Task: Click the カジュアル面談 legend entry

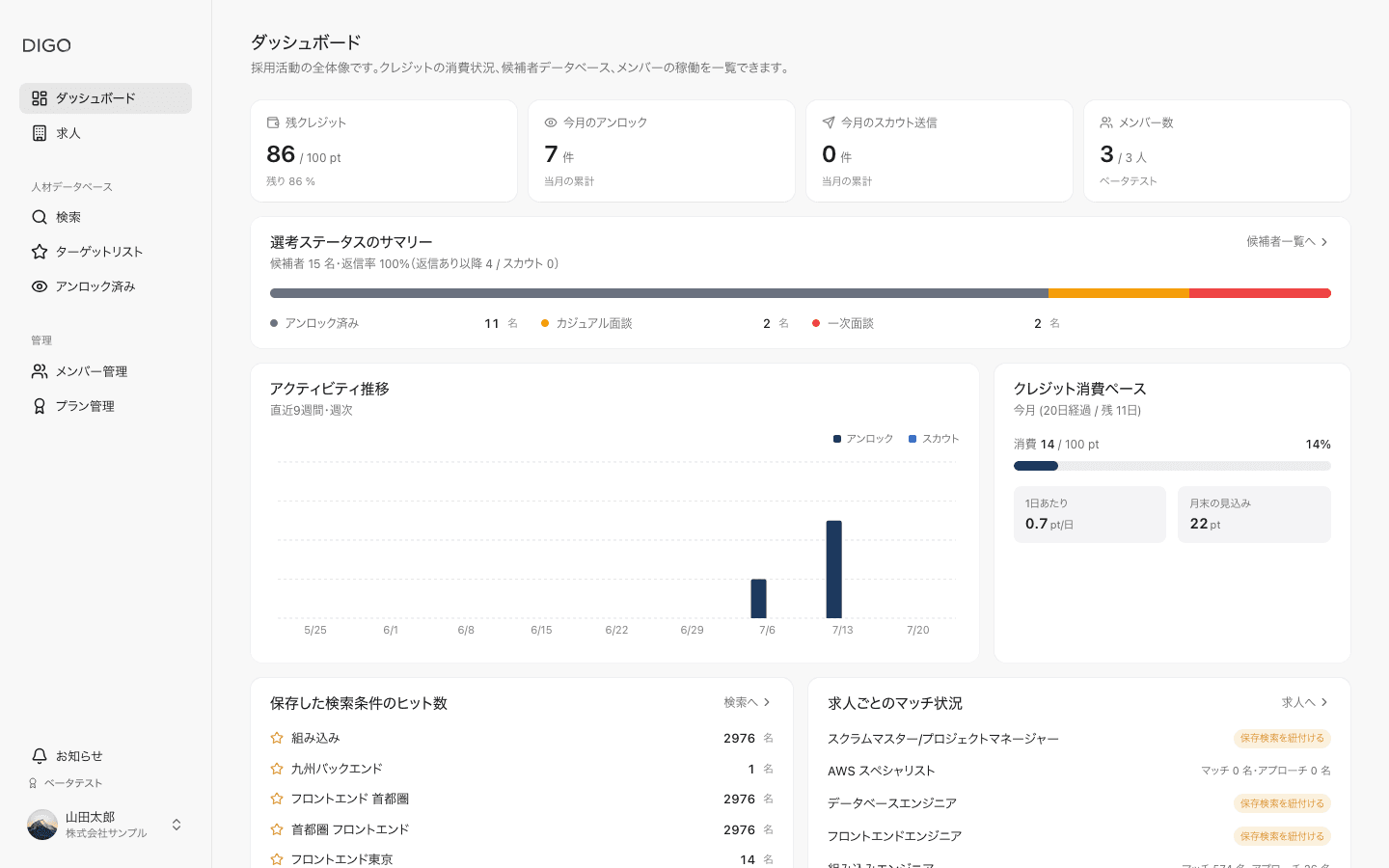Action: click(665, 323)
